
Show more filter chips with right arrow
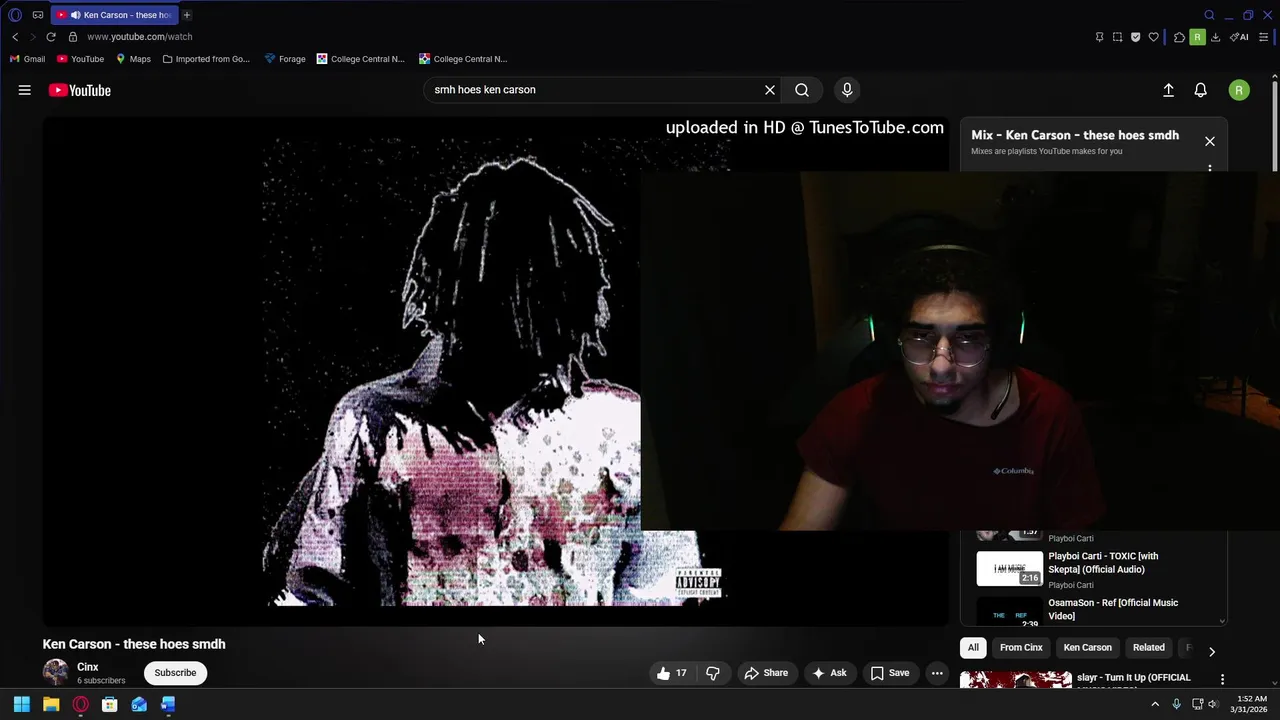pos(1212,651)
